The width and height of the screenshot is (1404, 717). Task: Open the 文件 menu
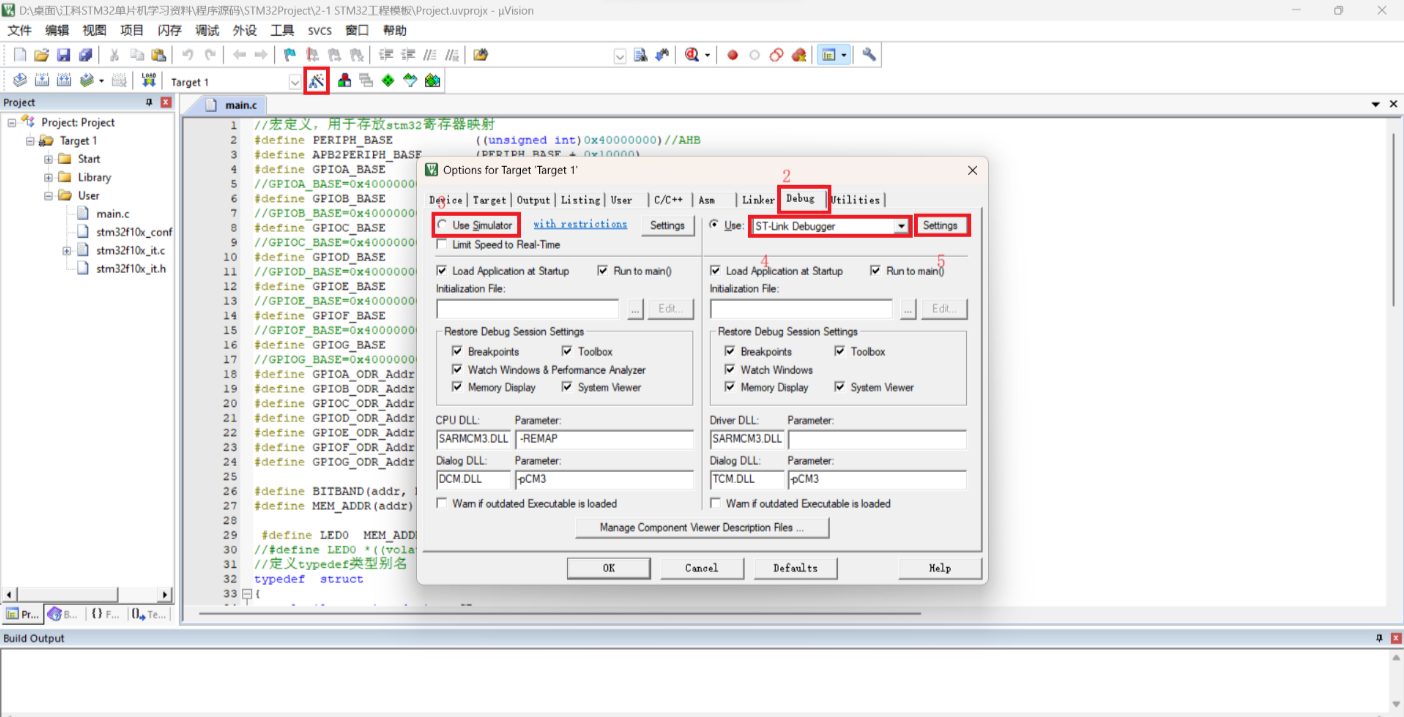coord(19,30)
